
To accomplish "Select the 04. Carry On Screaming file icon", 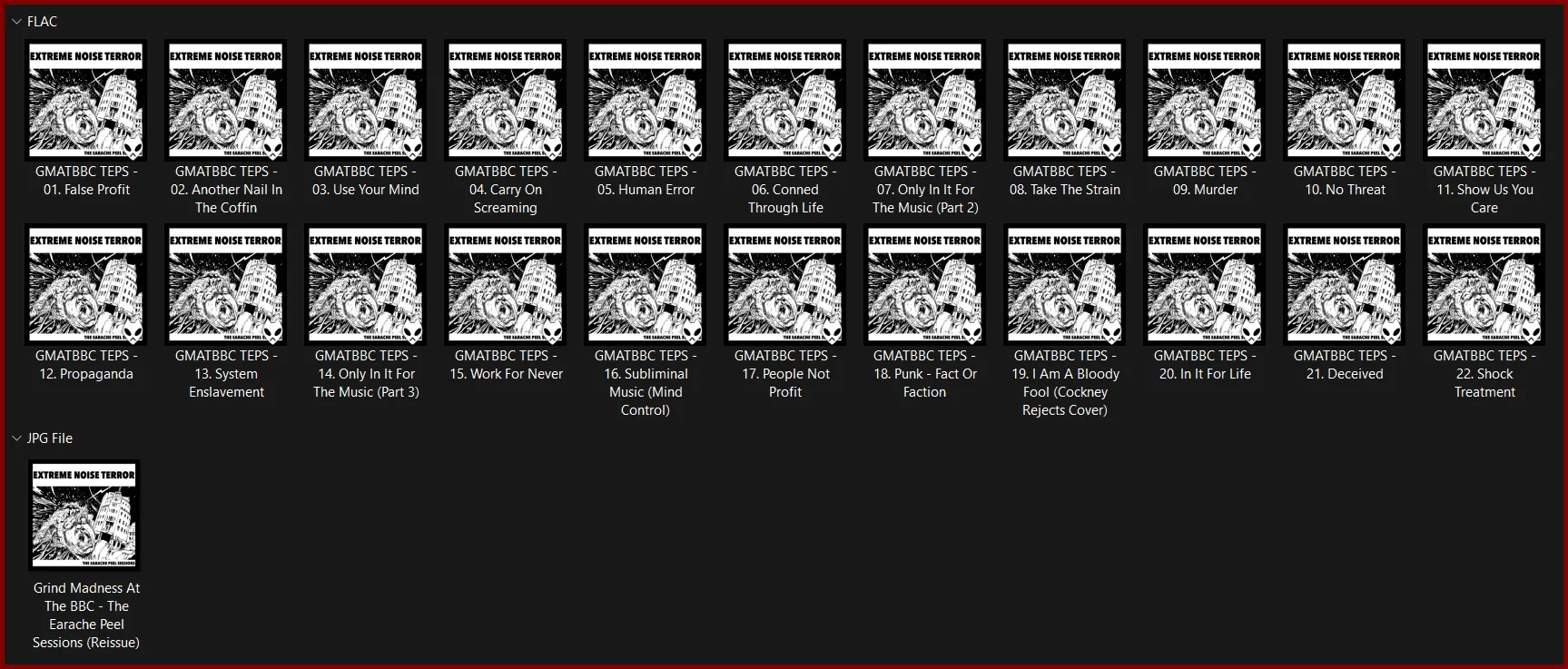I will coord(506,100).
